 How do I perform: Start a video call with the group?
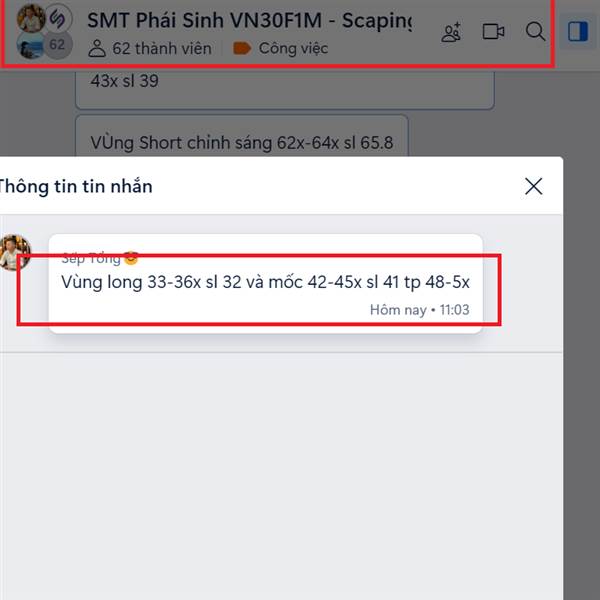[493, 31]
